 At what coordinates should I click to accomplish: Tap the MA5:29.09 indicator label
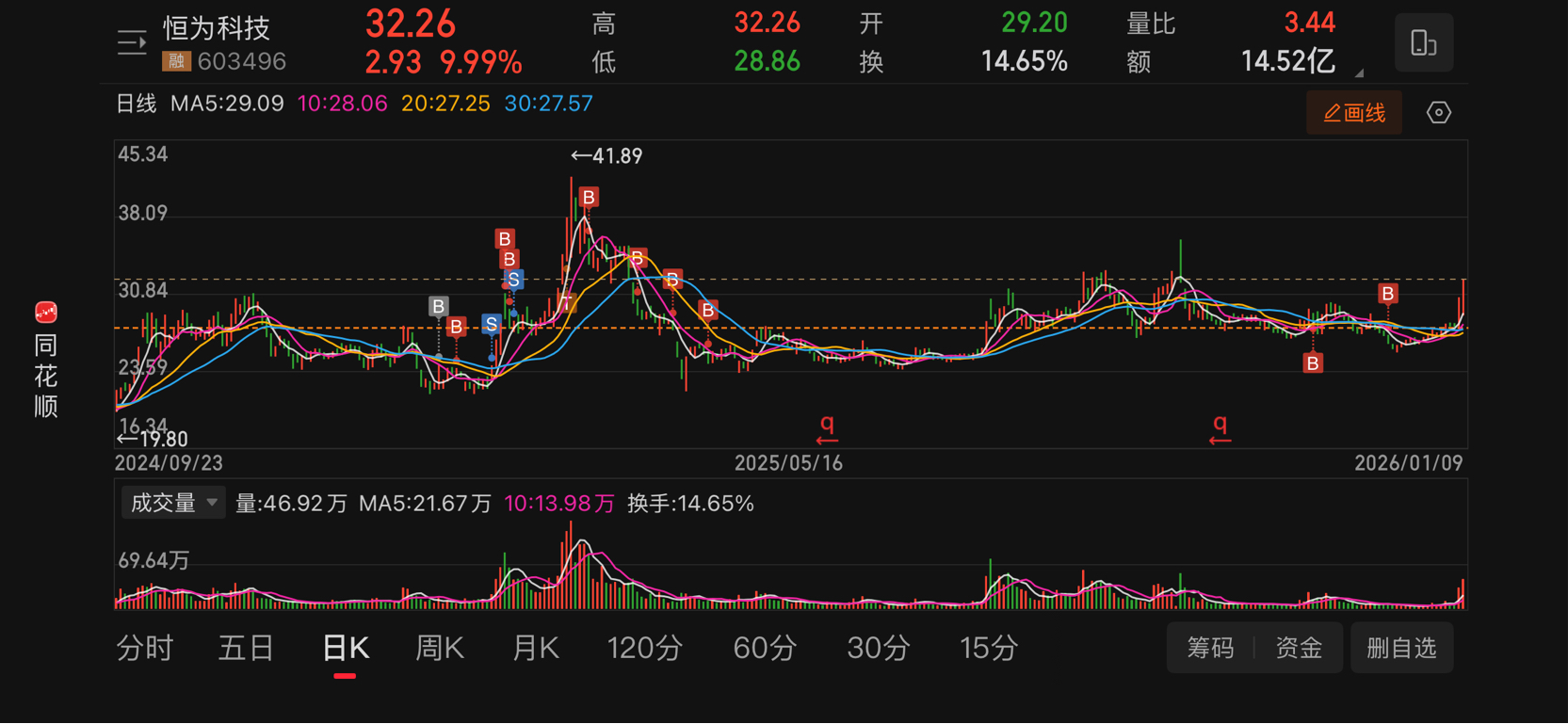227,104
